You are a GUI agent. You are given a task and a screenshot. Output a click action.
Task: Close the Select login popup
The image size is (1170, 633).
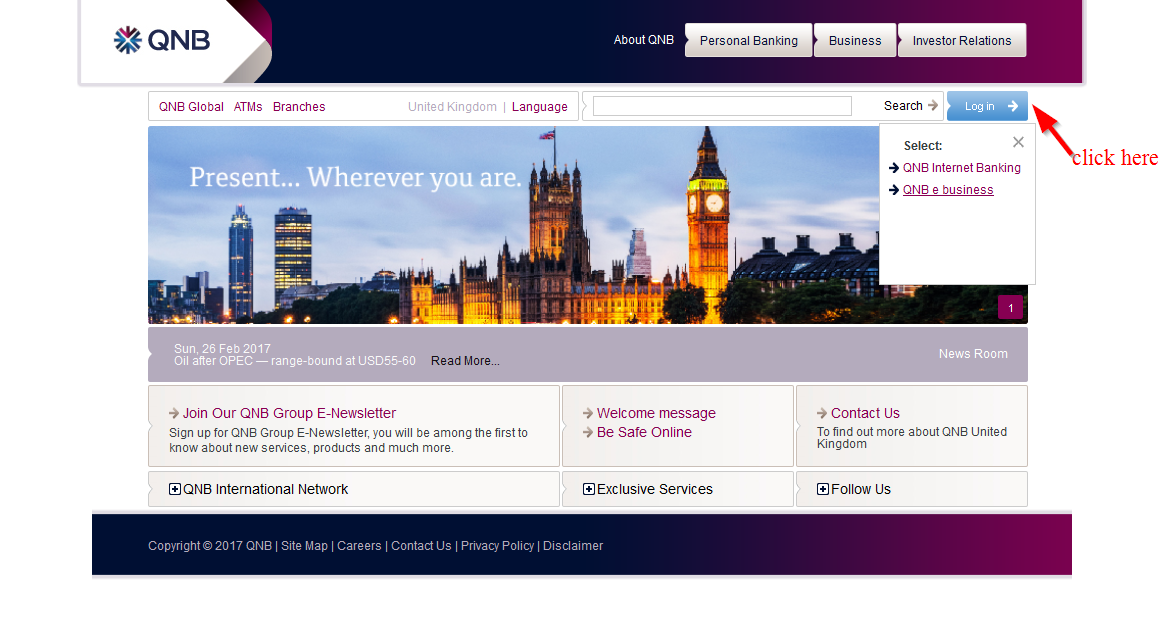point(1019,142)
